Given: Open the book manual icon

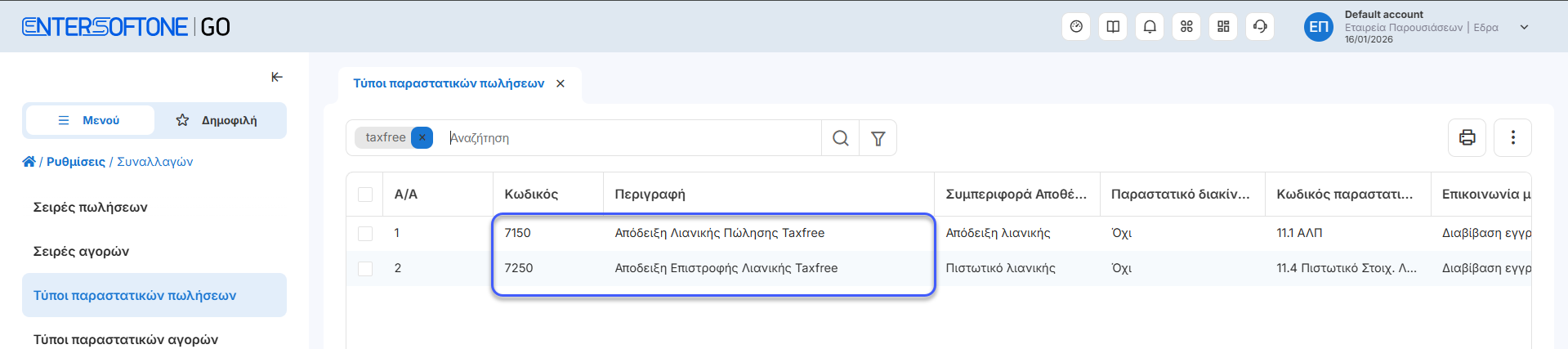Looking at the screenshot, I should pyautogui.click(x=1113, y=27).
